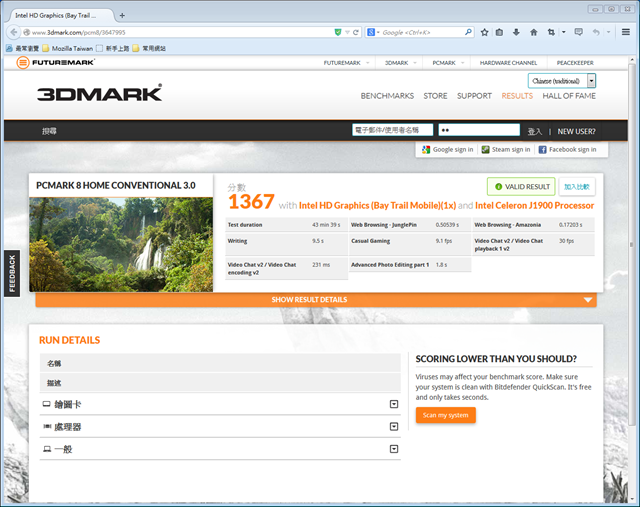Go back with the browser back arrow
This screenshot has height=507, width=640.
pos(14,32)
